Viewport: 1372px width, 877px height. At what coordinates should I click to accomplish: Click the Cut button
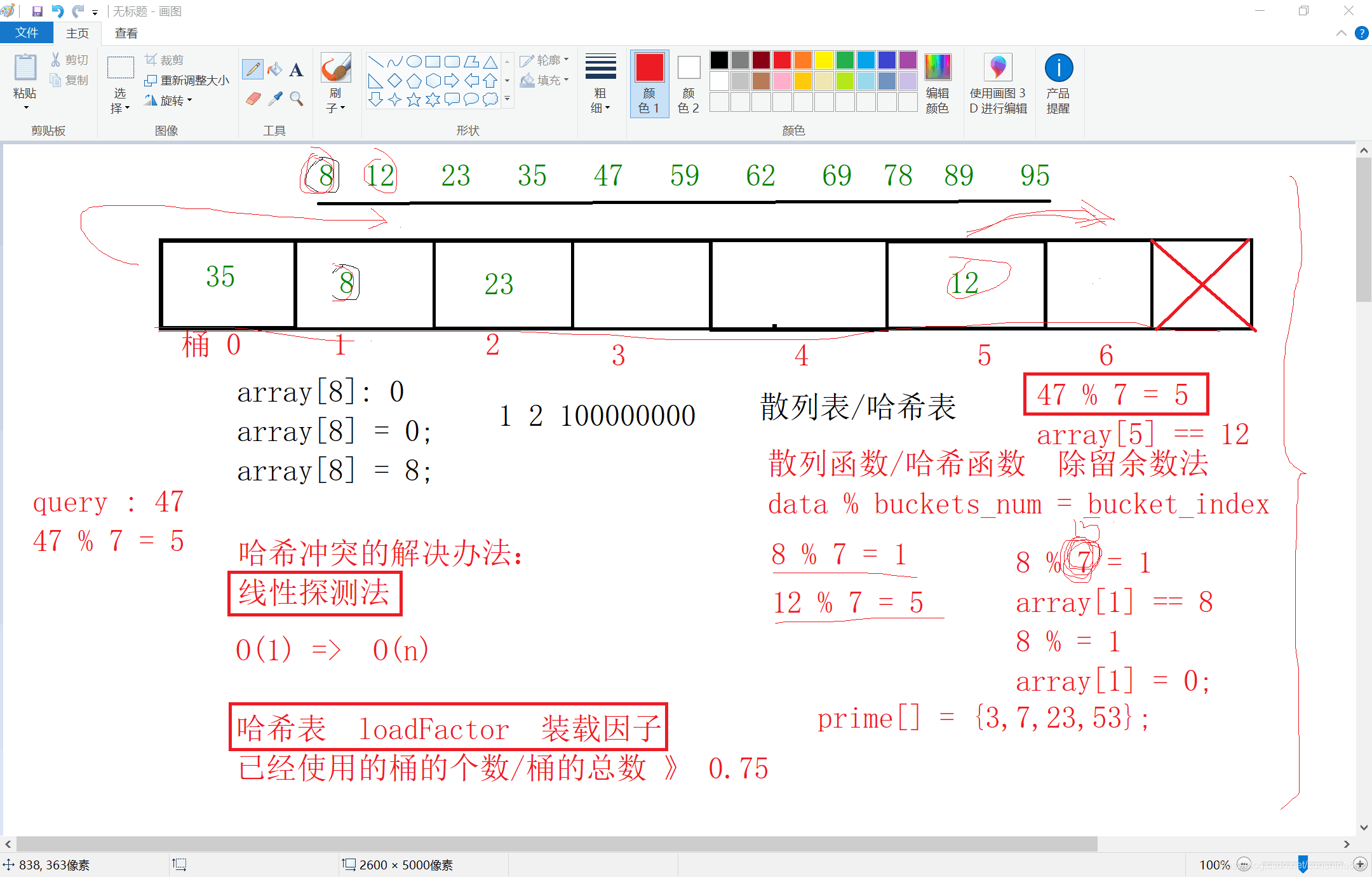point(69,60)
